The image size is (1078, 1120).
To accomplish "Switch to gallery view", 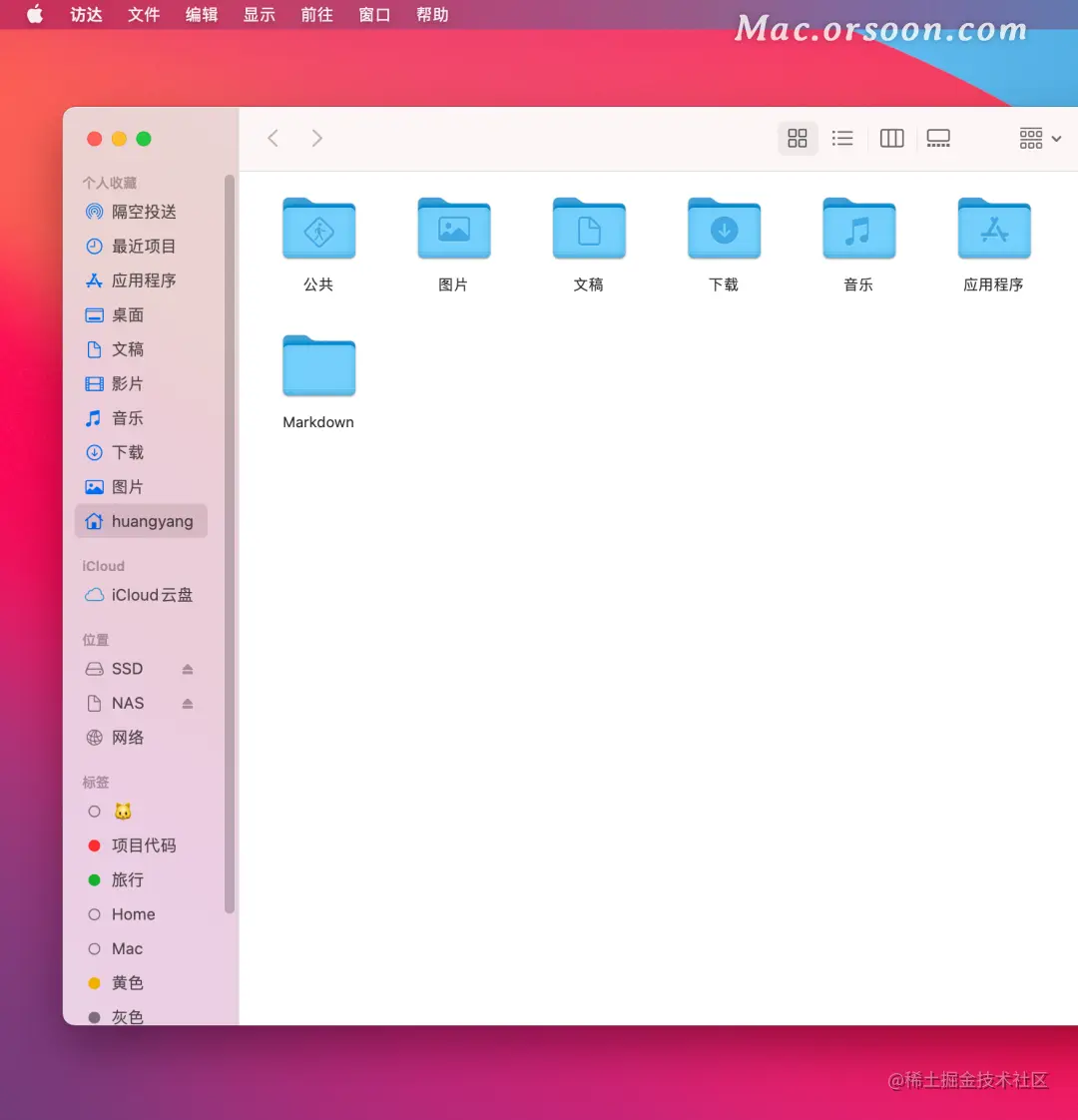I will [938, 138].
